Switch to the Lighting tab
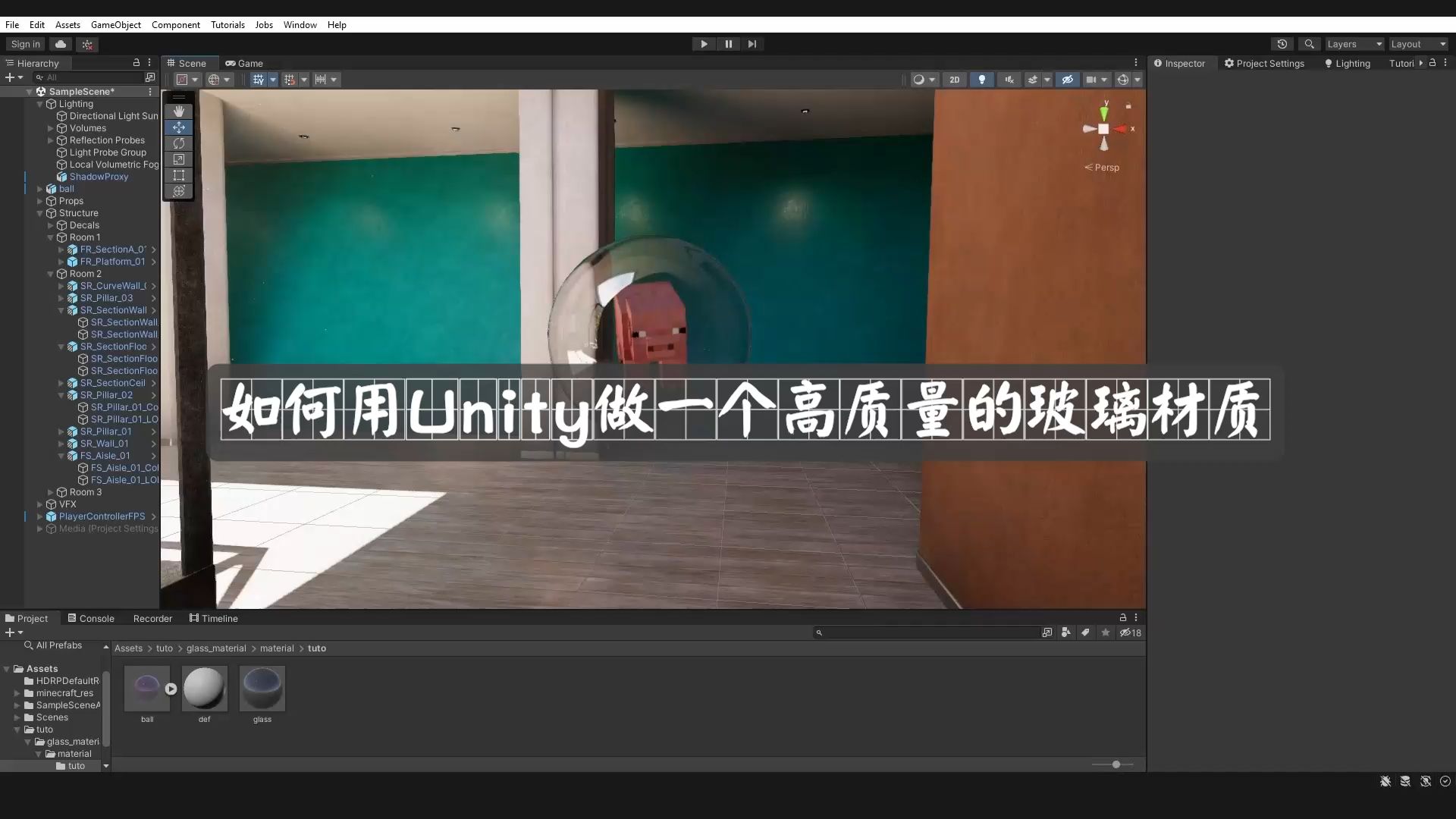Image resolution: width=1456 pixels, height=819 pixels. click(1348, 64)
